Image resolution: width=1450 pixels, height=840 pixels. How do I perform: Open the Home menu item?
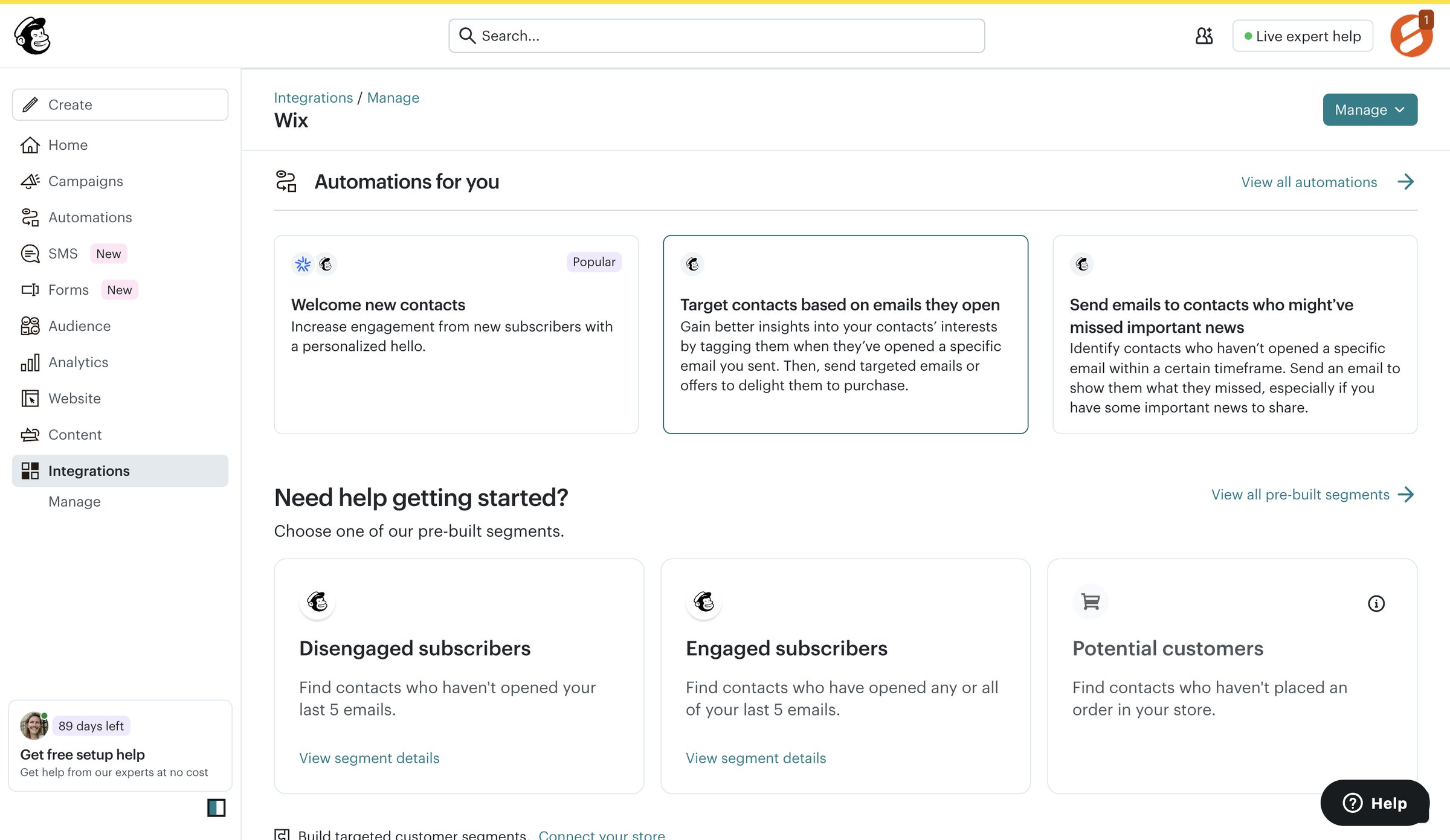point(120,145)
